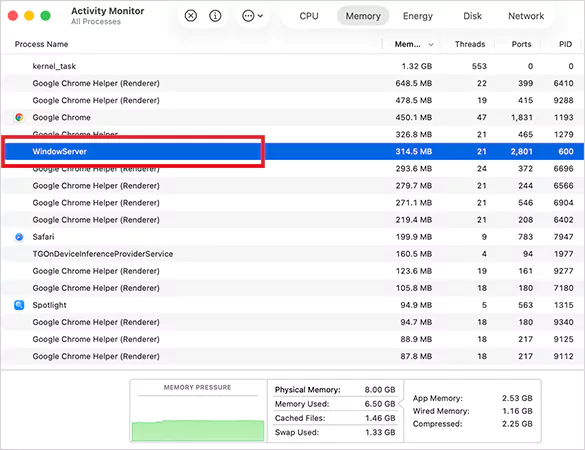Sort by Threads column header

[470, 44]
